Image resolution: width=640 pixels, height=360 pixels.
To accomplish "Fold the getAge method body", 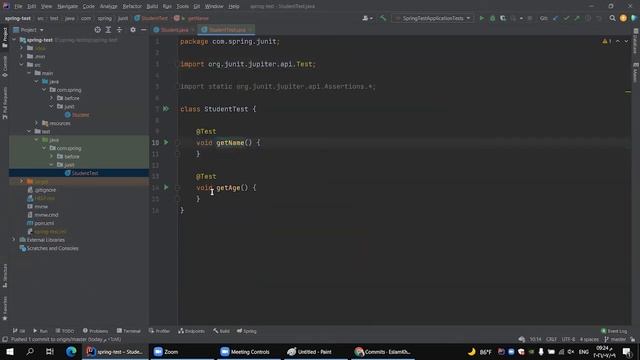I will (178, 188).
